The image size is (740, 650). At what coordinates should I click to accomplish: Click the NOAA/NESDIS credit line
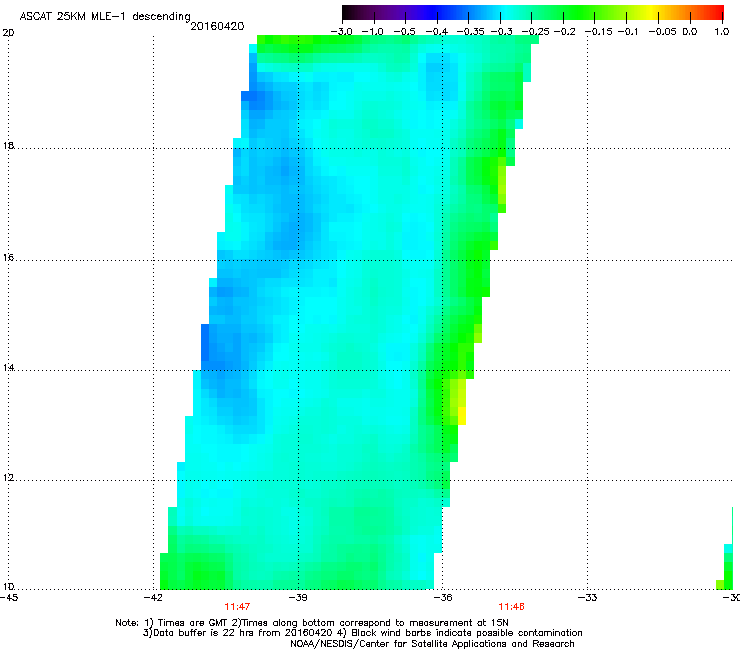point(432,644)
